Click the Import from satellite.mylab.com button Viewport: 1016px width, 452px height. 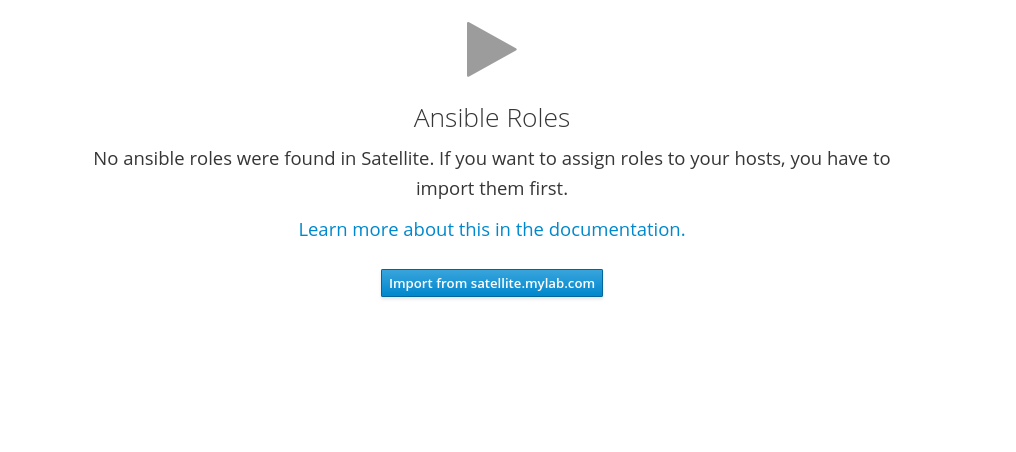coord(492,283)
